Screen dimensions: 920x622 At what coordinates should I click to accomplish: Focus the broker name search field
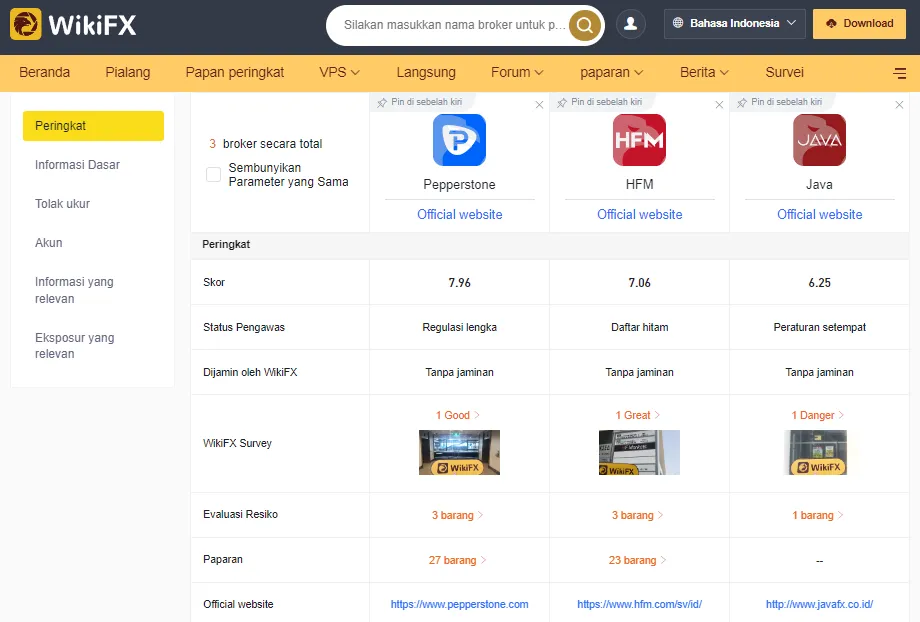(454, 25)
